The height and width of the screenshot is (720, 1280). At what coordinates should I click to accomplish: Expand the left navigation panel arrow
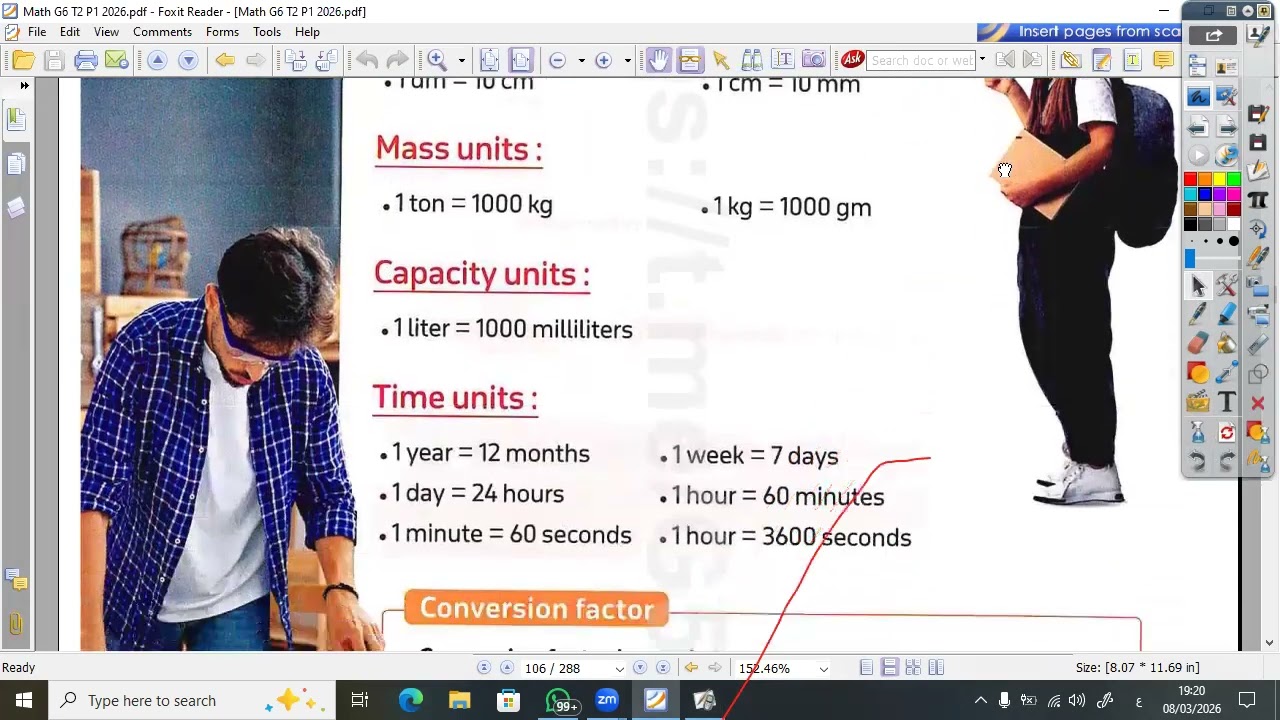pos(24,86)
